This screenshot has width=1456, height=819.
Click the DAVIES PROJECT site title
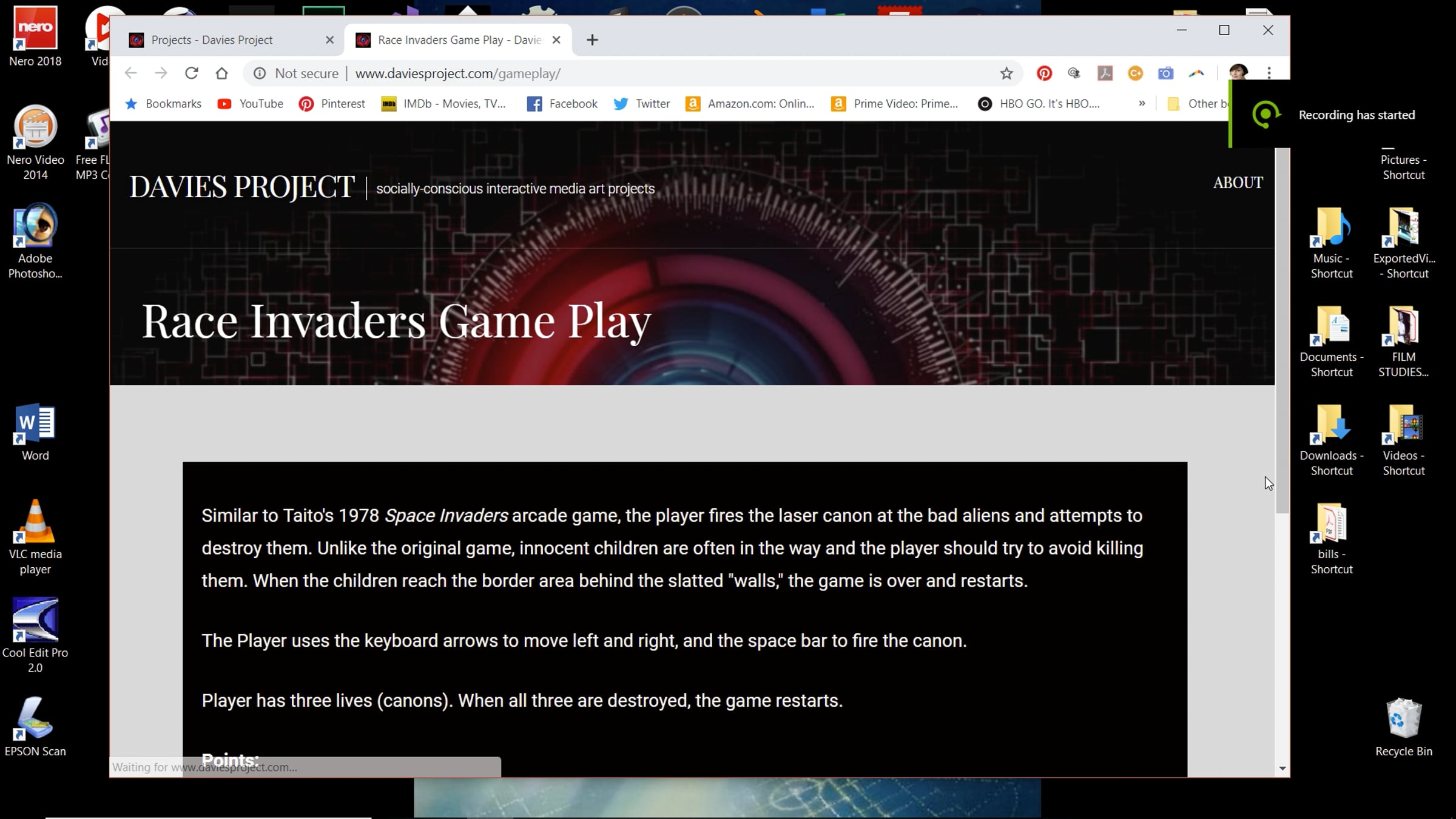(x=242, y=187)
